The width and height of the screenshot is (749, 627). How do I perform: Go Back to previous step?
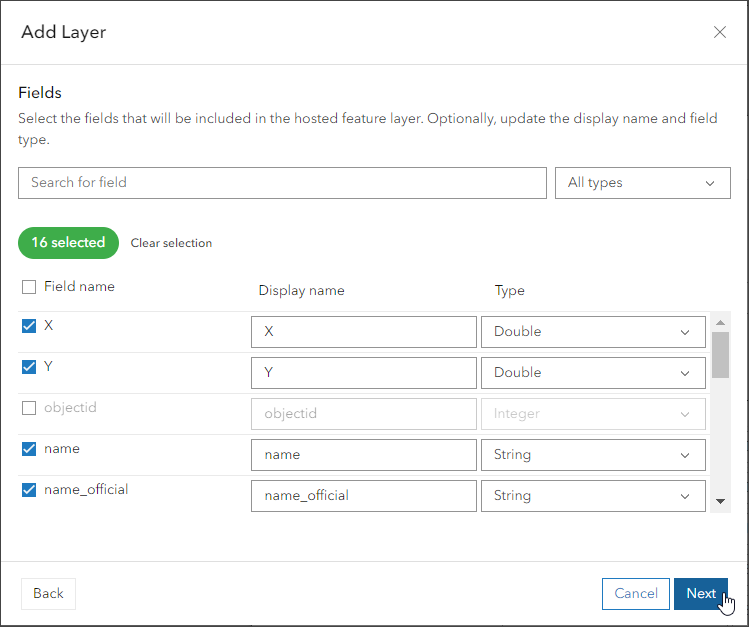[48, 594]
